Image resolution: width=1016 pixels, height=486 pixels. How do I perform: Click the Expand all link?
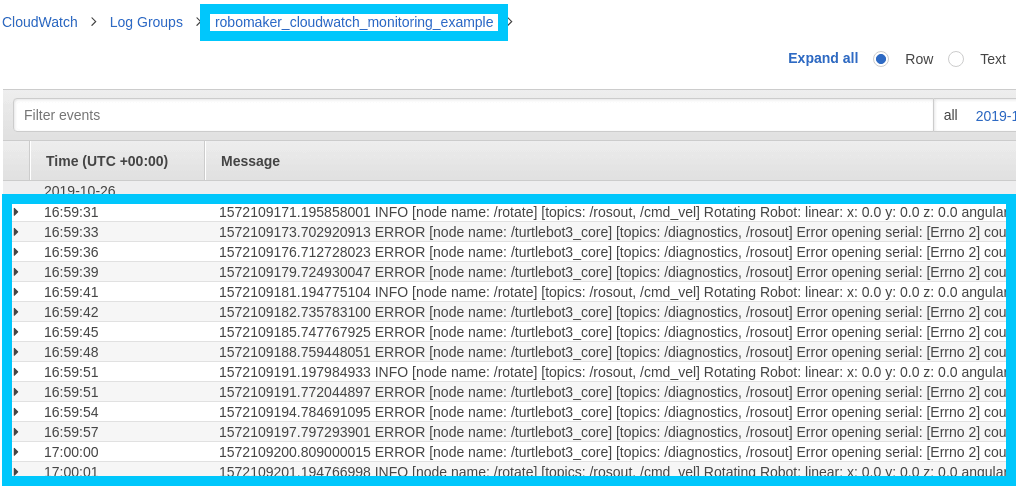pos(822,58)
